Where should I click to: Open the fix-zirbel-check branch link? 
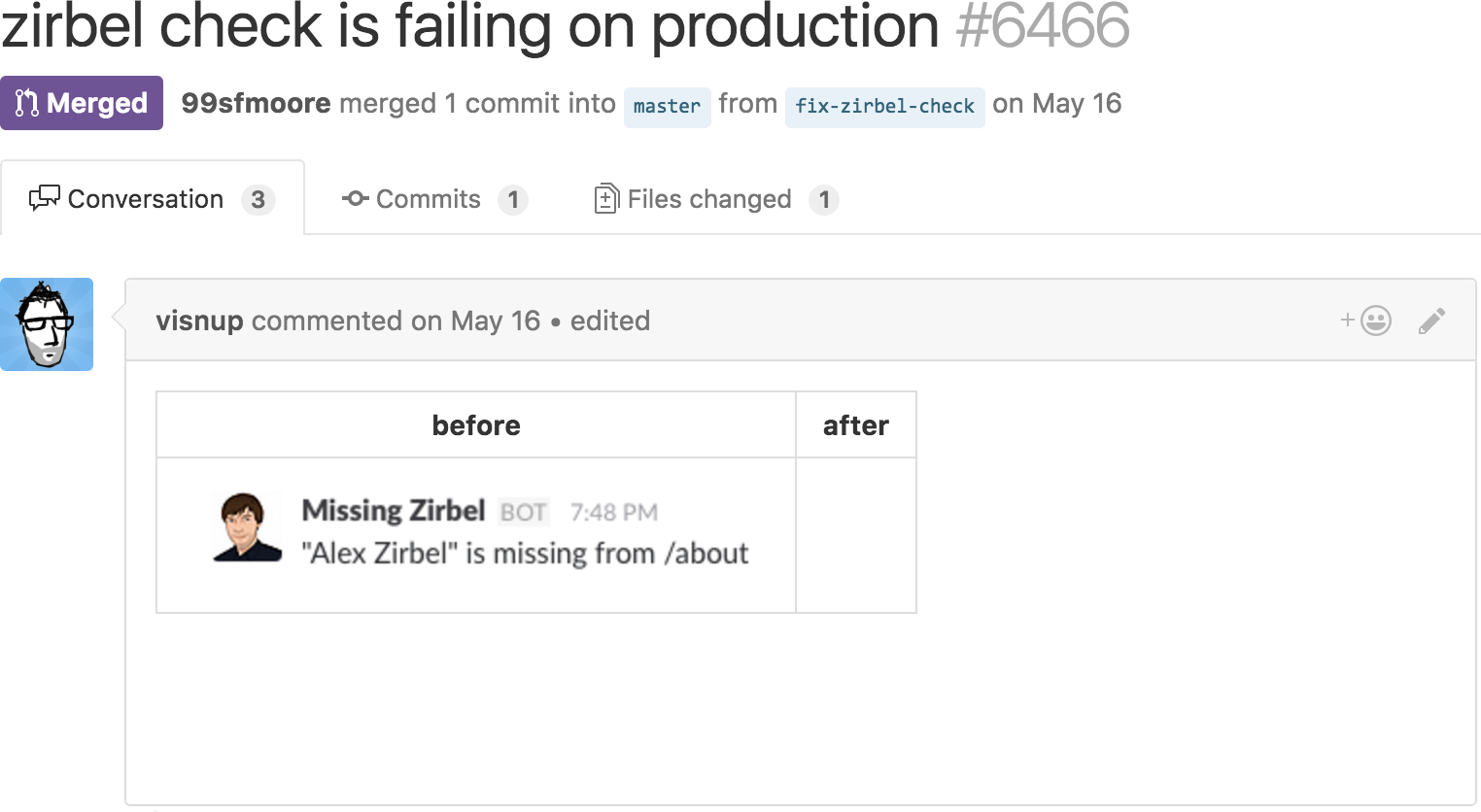tap(884, 106)
